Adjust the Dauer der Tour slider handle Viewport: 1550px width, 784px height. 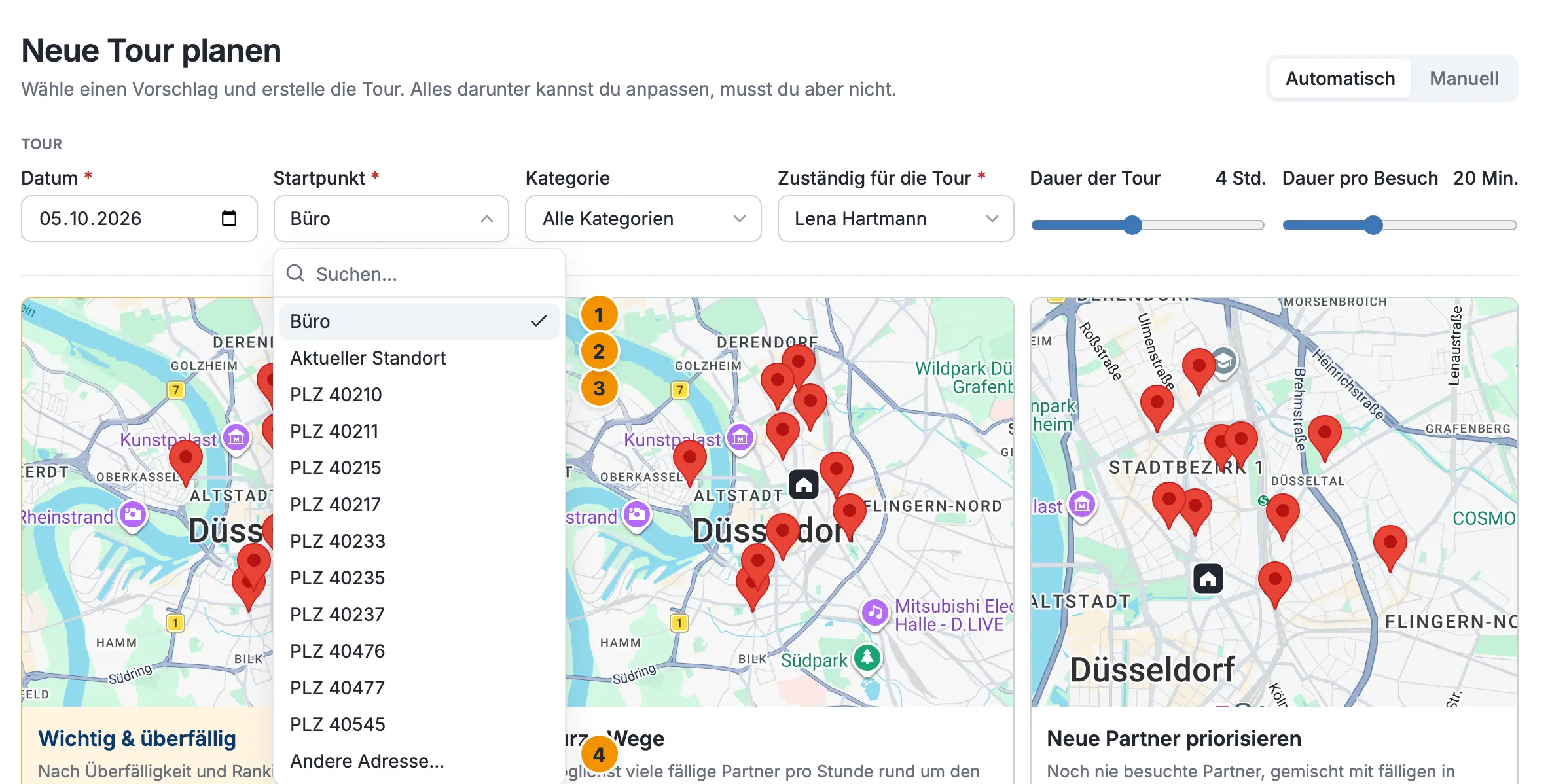[x=1132, y=225]
